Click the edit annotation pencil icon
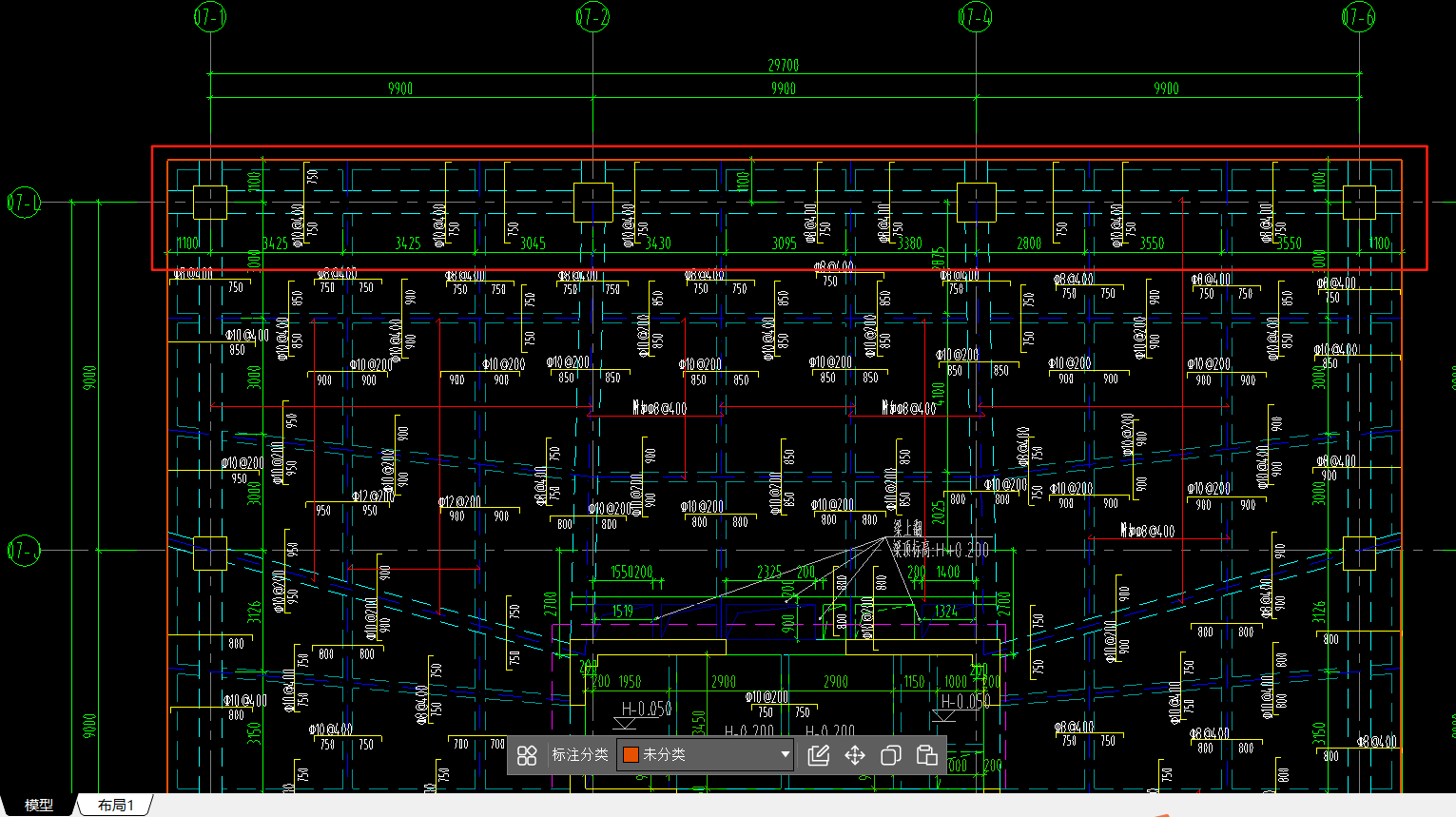1456x817 pixels. pos(819,755)
